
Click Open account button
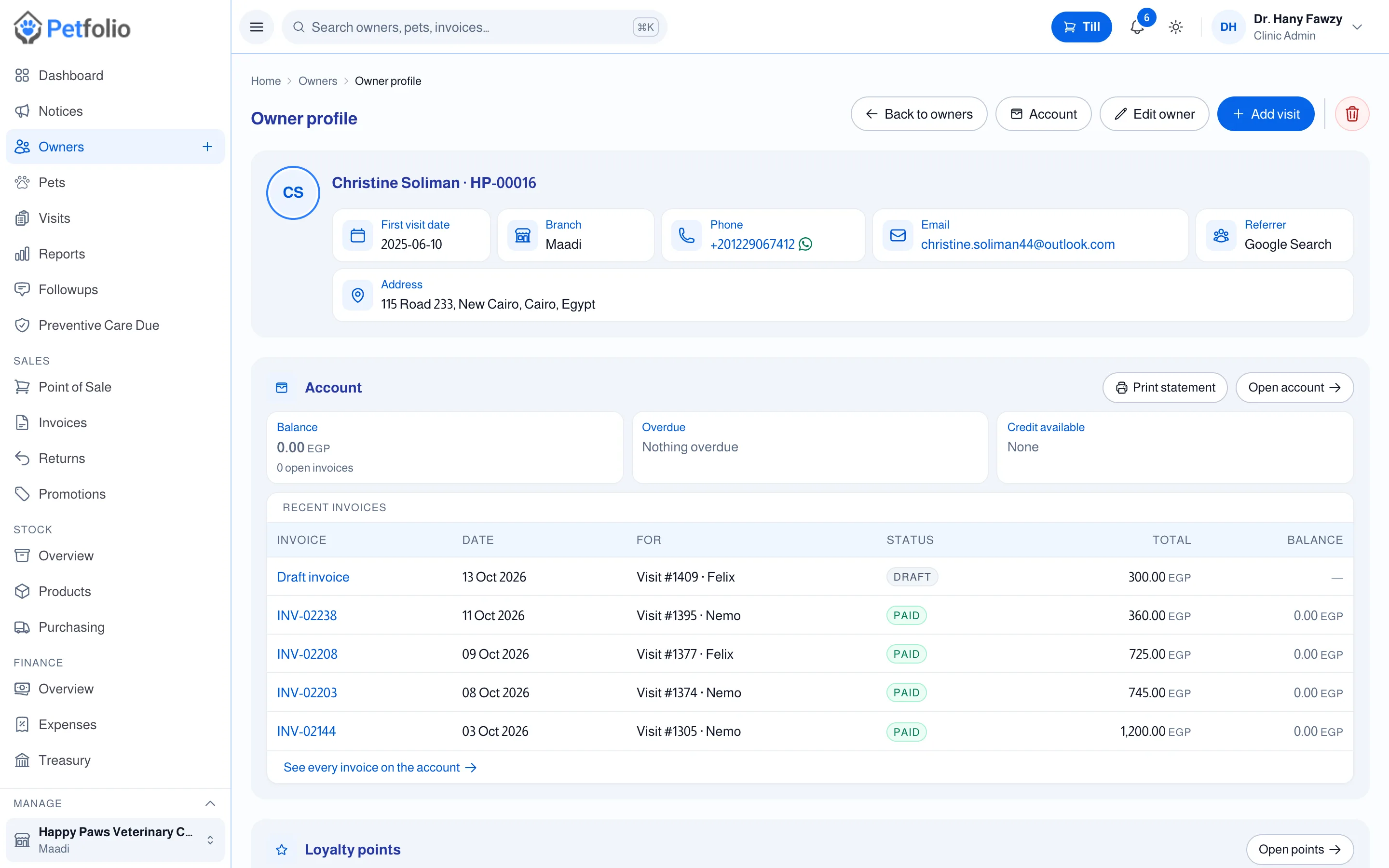tap(1294, 388)
